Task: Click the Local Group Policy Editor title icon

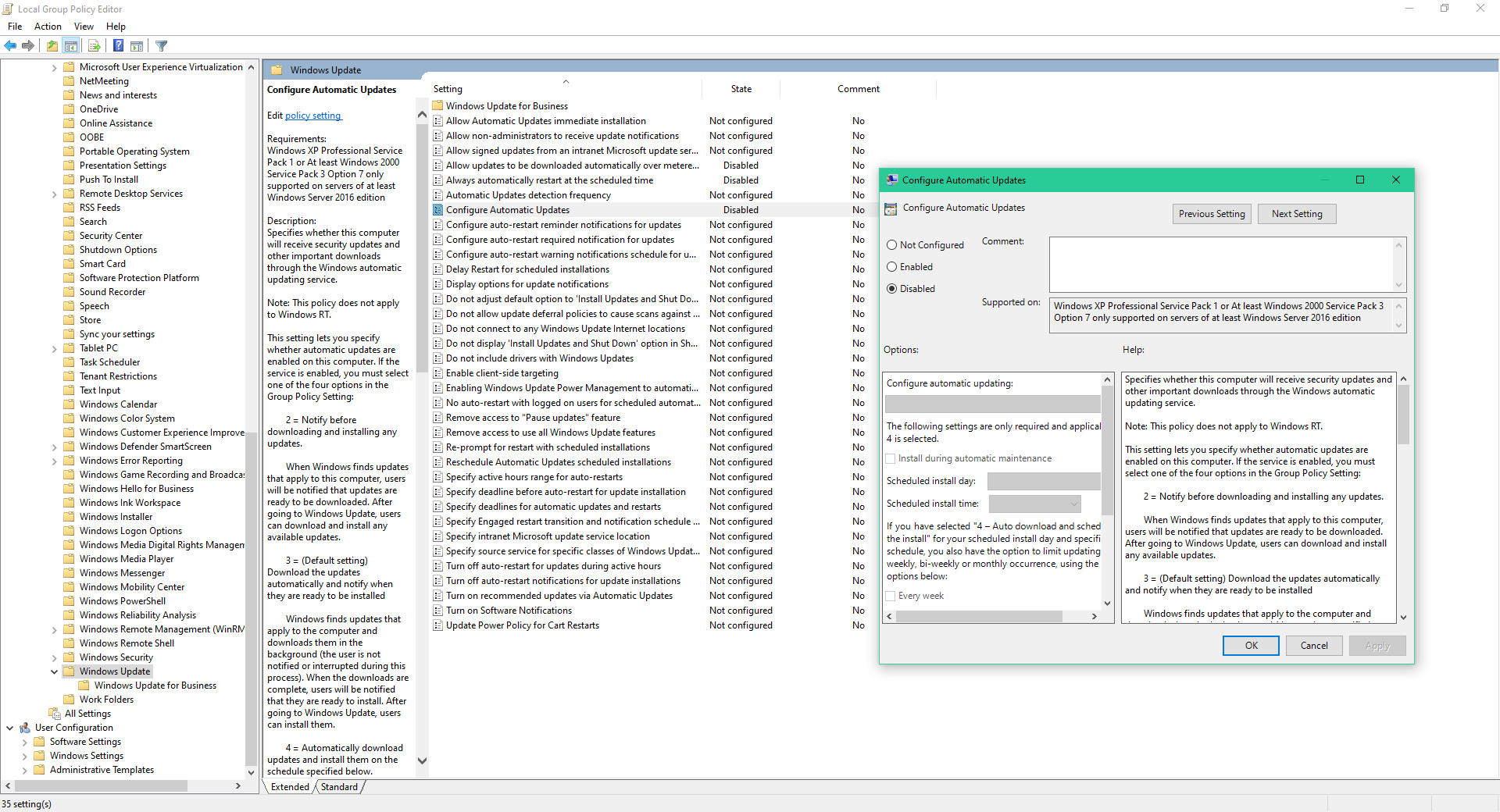Action: (8, 9)
